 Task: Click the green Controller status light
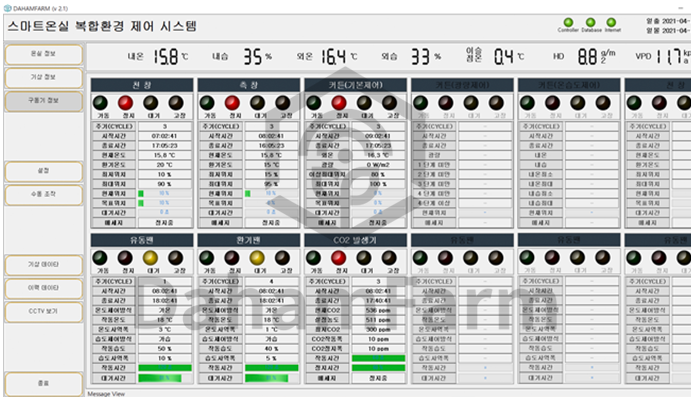coord(568,22)
